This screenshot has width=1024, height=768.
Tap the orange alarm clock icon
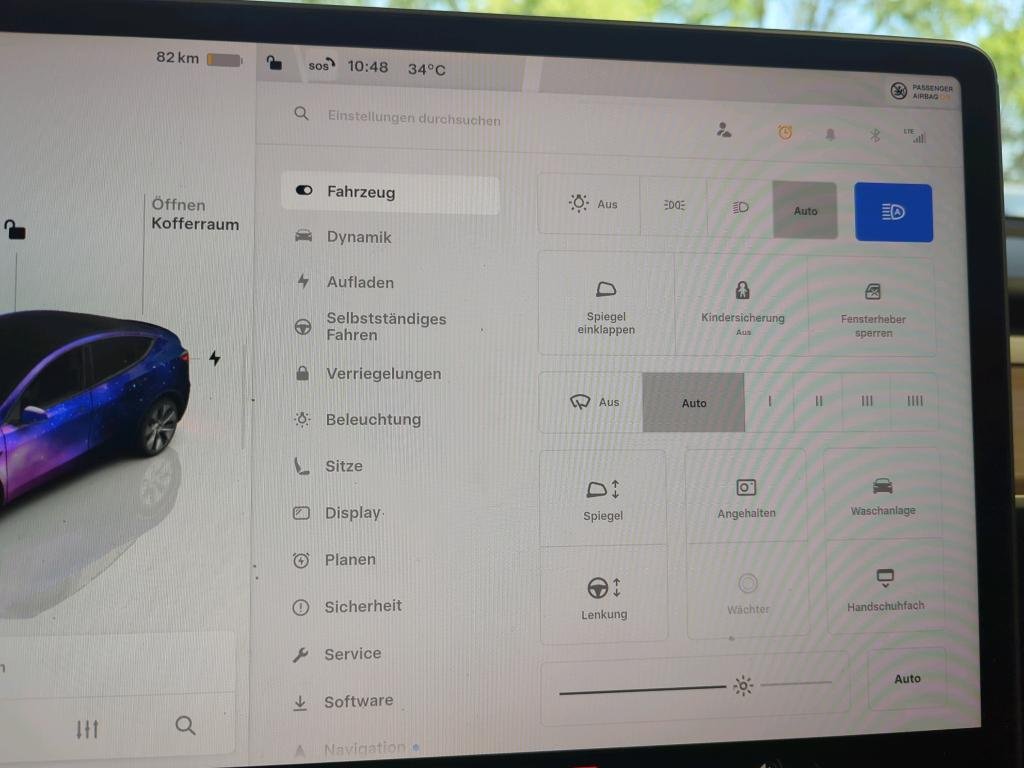(x=785, y=133)
